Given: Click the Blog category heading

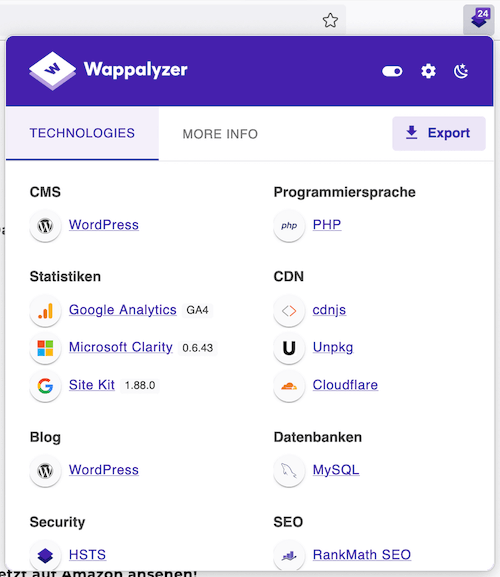Looking at the screenshot, I should 45,438.
